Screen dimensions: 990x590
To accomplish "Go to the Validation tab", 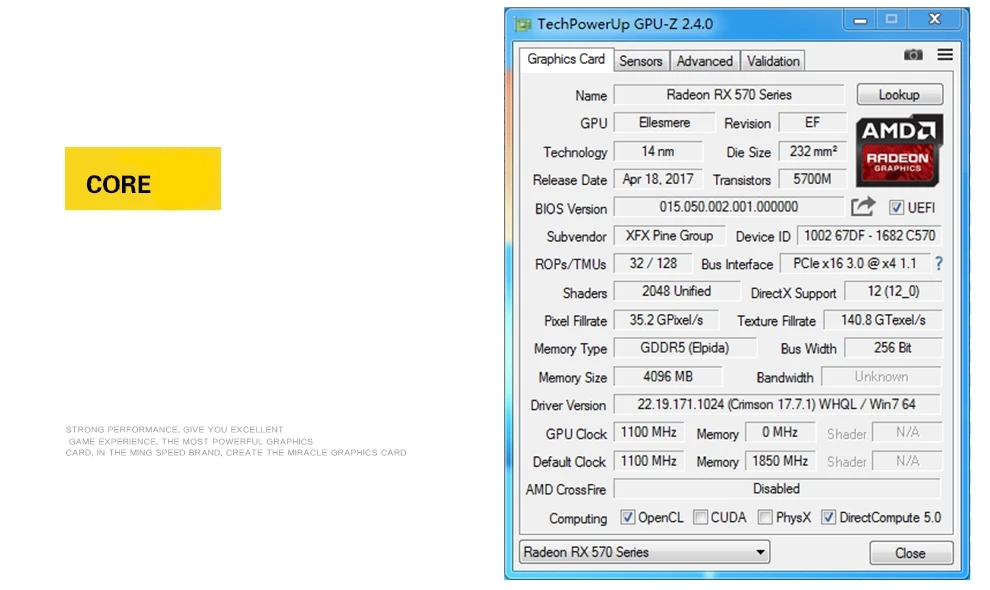I will (x=773, y=61).
